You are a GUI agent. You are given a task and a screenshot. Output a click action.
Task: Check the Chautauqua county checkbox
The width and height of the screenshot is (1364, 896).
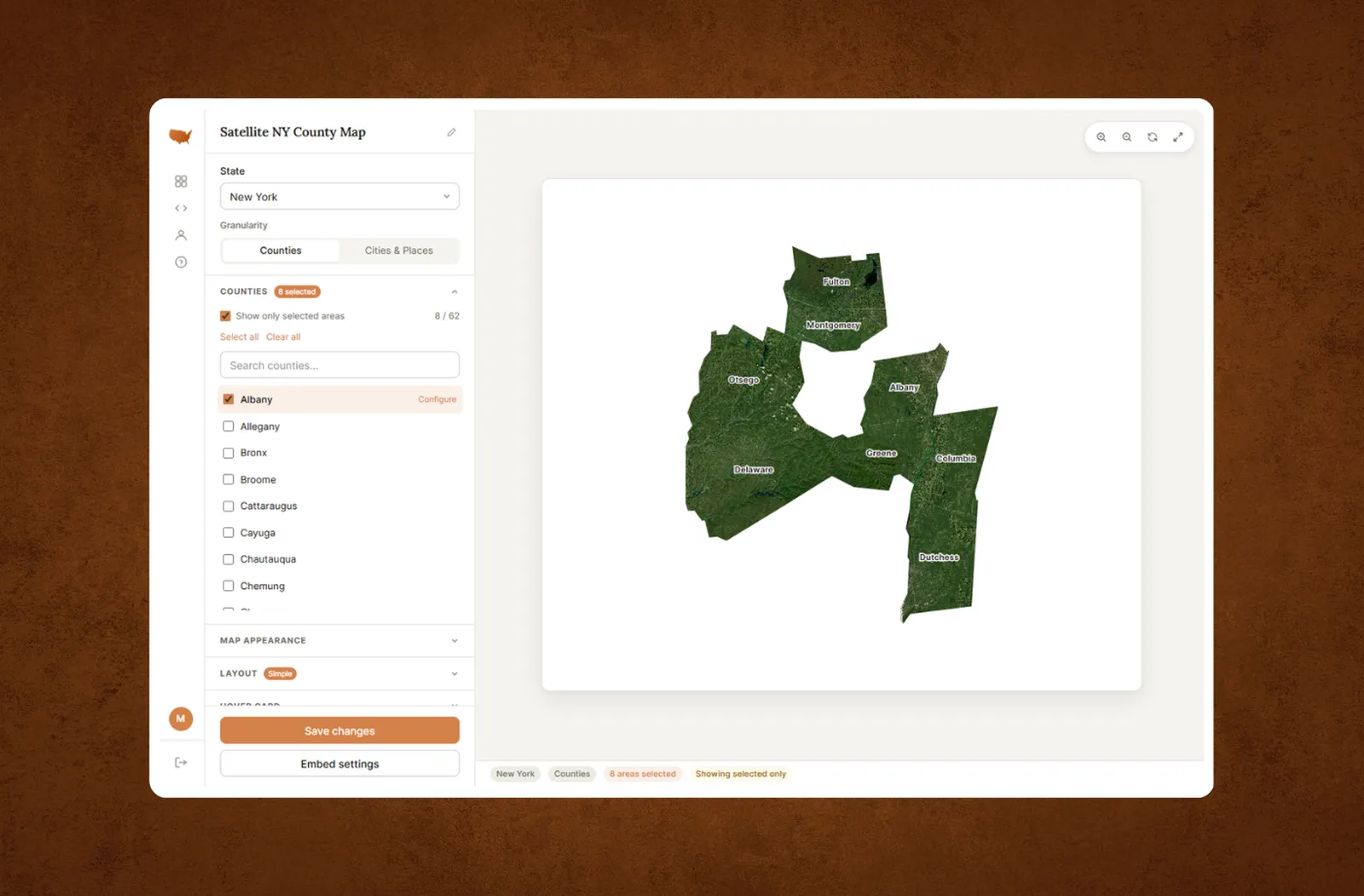(x=228, y=559)
